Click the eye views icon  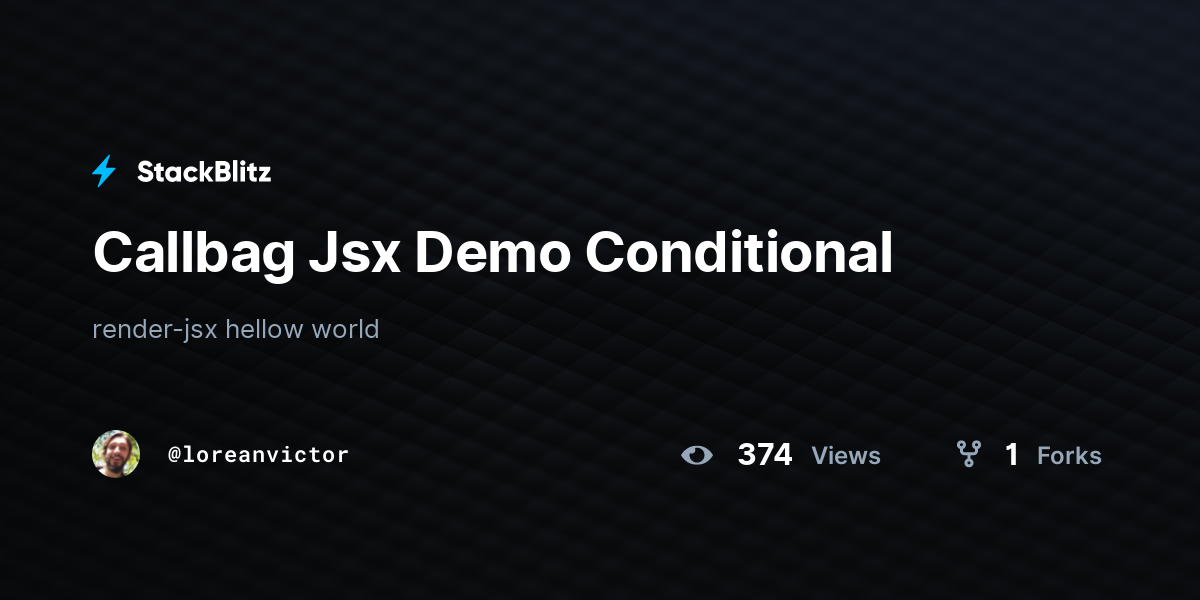(697, 455)
